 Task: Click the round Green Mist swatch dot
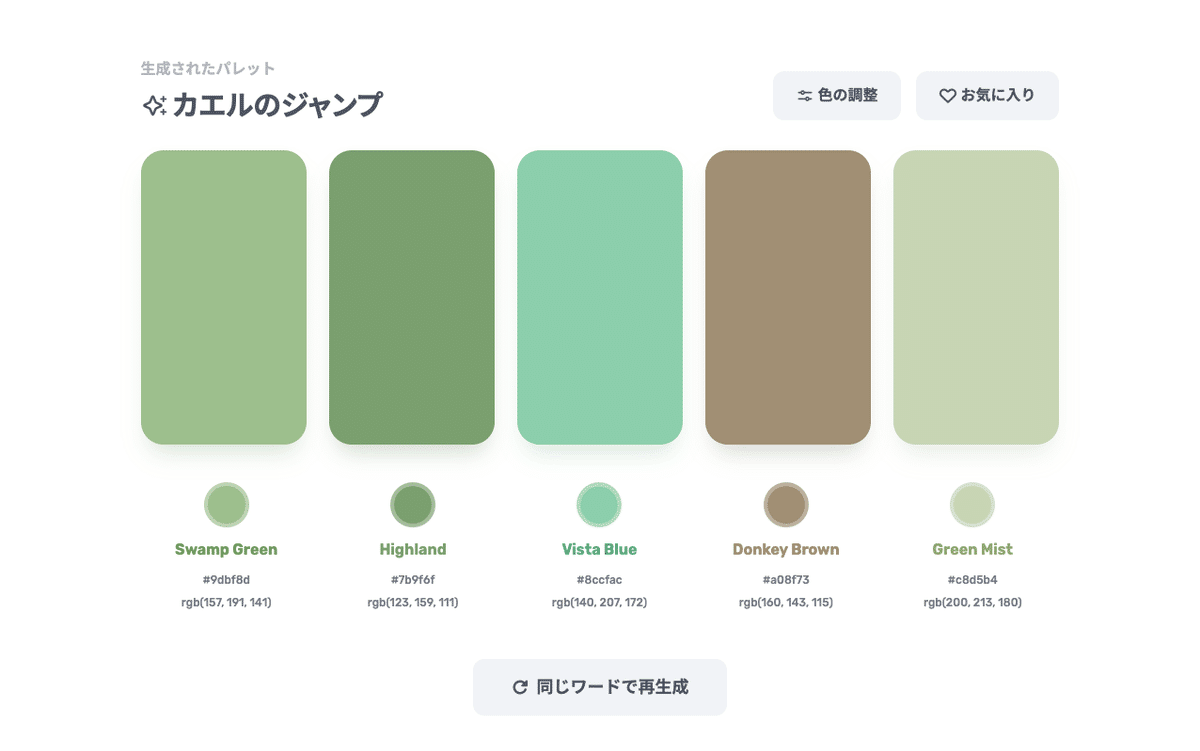pos(973,504)
